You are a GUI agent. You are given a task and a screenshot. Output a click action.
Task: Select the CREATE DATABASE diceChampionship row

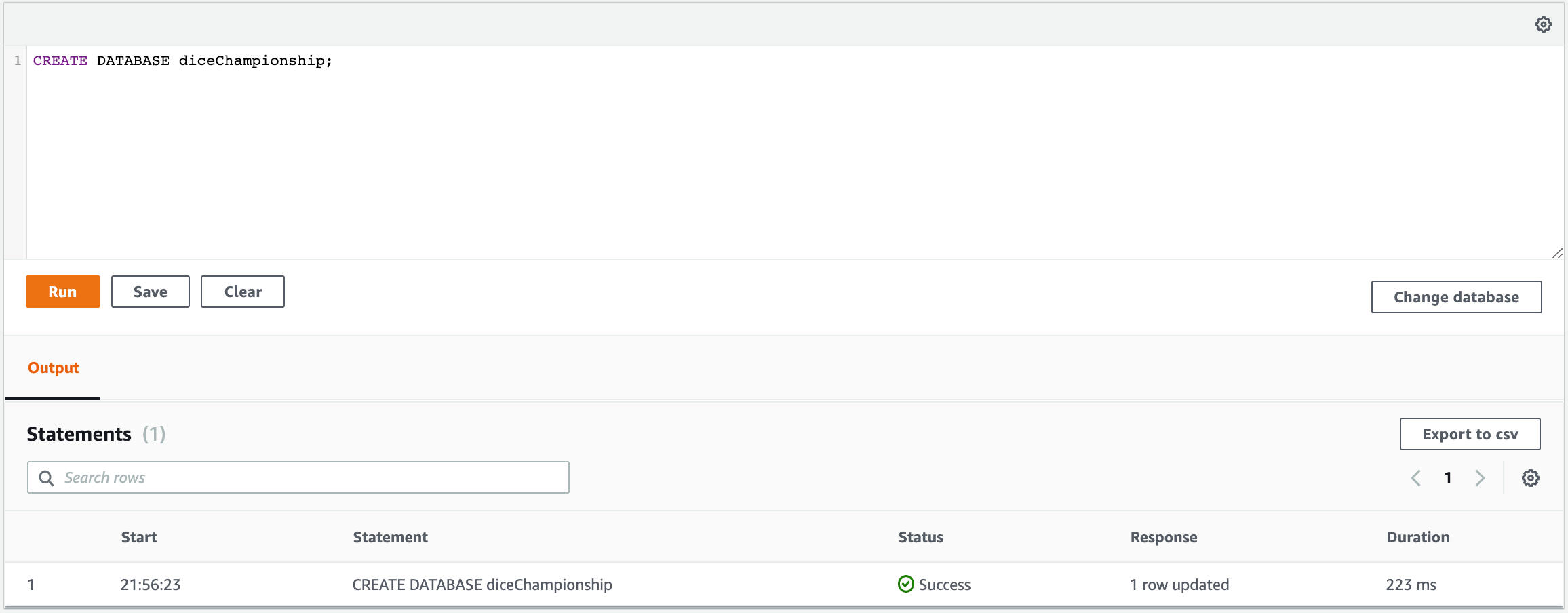(x=482, y=585)
